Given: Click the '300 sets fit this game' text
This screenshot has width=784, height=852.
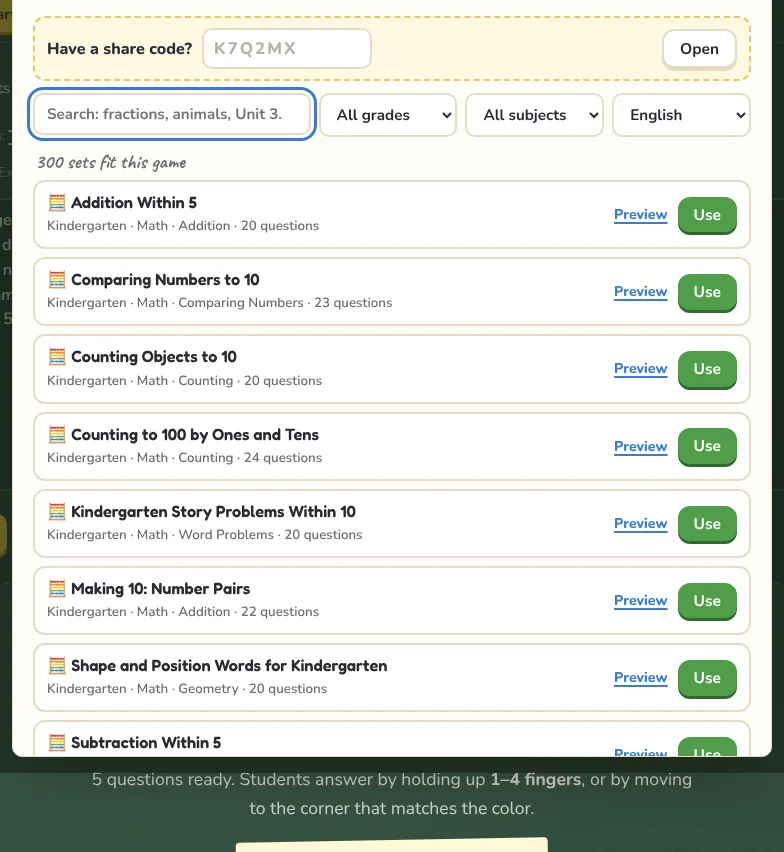Looking at the screenshot, I should (111, 162).
